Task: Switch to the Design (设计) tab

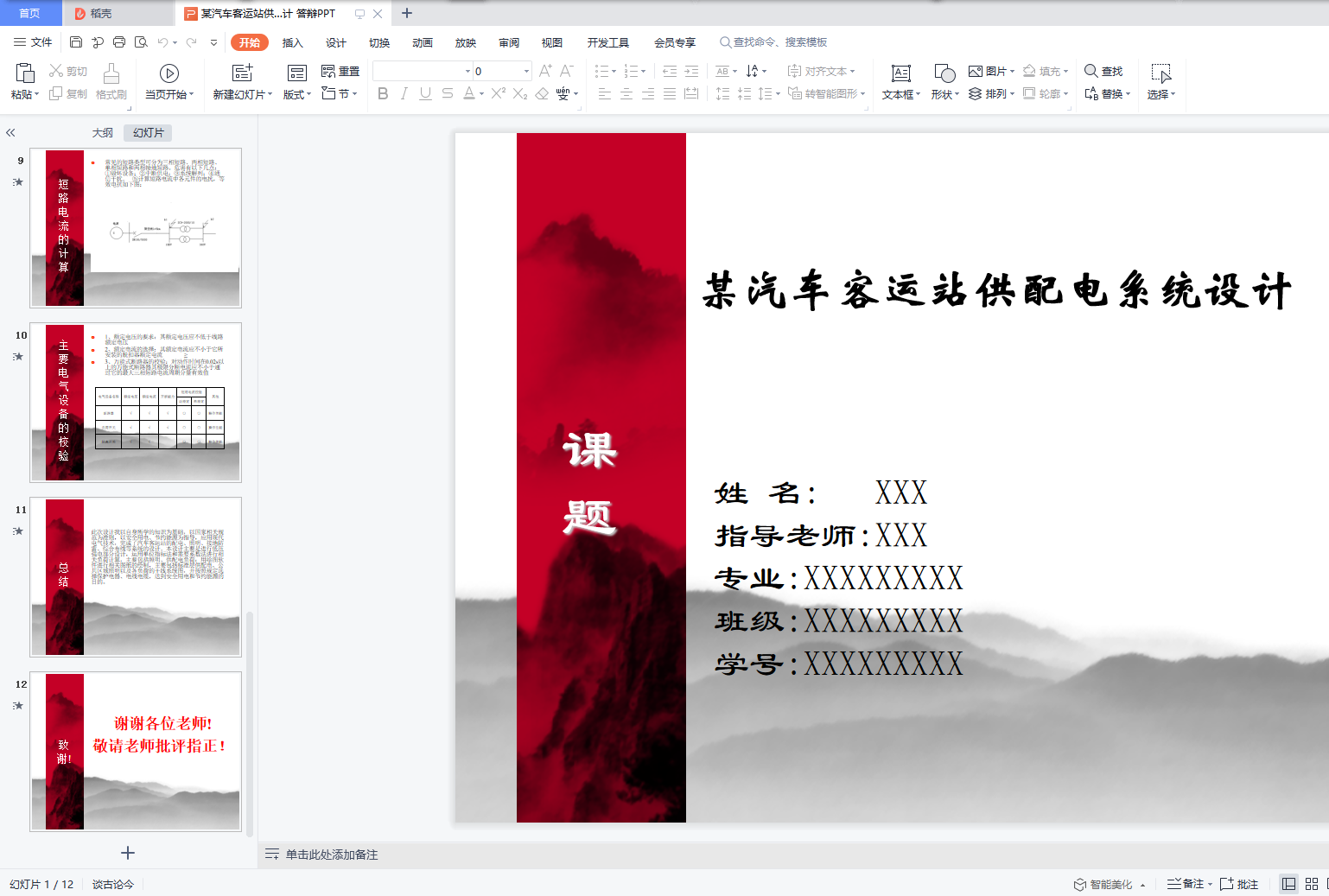Action: (x=336, y=42)
